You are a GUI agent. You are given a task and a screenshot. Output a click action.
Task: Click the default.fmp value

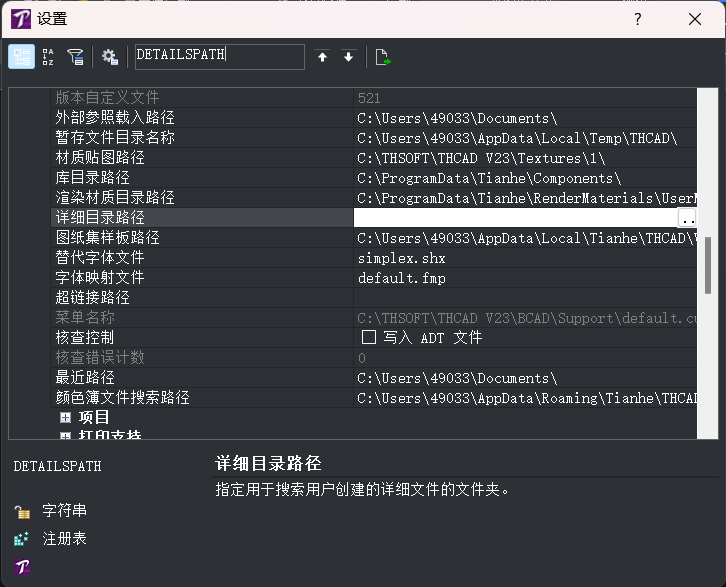(401, 278)
